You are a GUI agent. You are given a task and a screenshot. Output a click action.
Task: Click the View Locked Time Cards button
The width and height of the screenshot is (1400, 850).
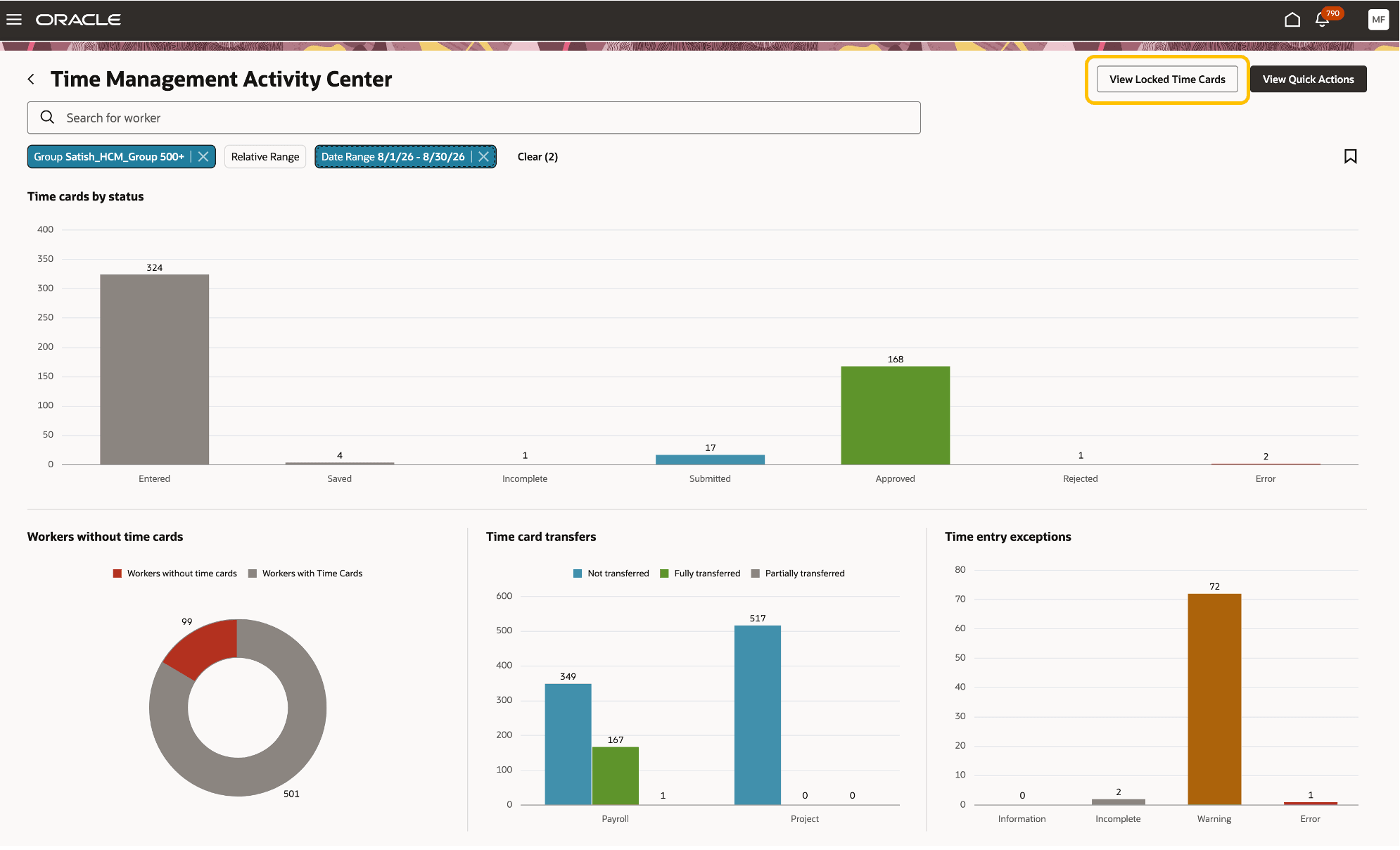click(1167, 80)
